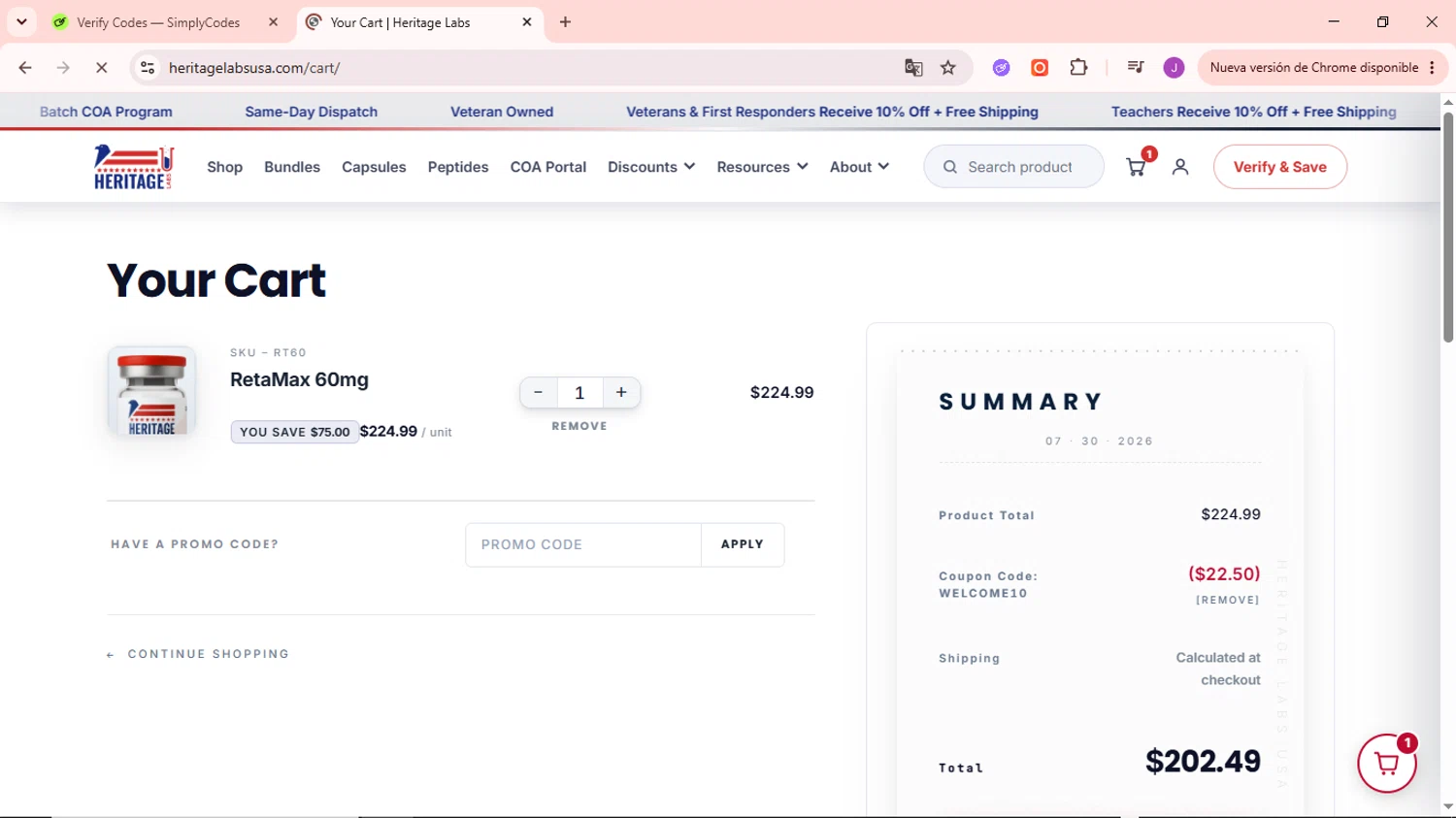Image resolution: width=1456 pixels, height=818 pixels.
Task: Click Continue Shopping link
Action: point(198,654)
